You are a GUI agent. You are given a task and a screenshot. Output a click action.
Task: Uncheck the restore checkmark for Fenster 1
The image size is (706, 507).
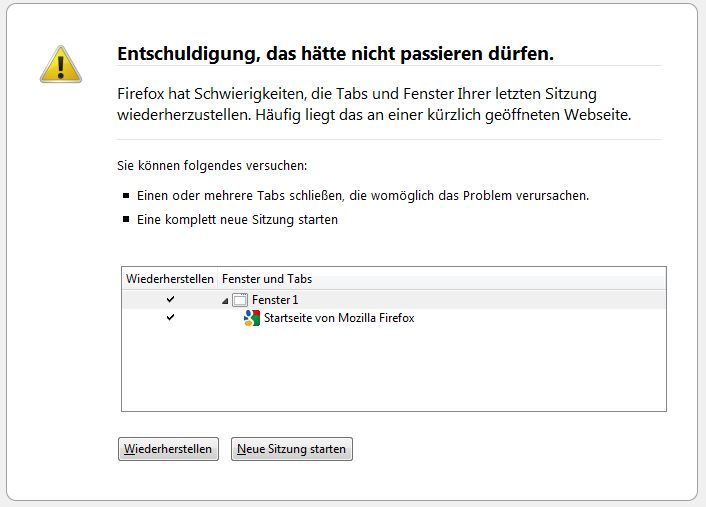coord(170,300)
